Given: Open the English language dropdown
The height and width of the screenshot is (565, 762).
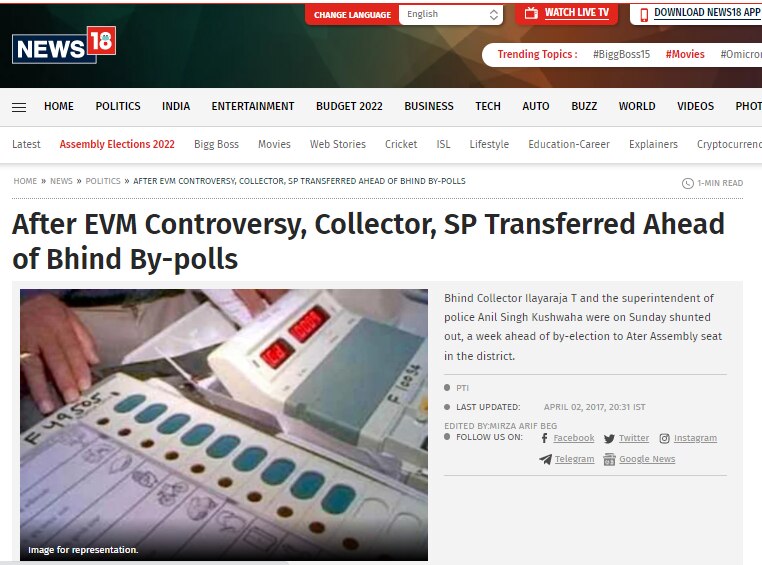Looking at the screenshot, I should [x=450, y=15].
